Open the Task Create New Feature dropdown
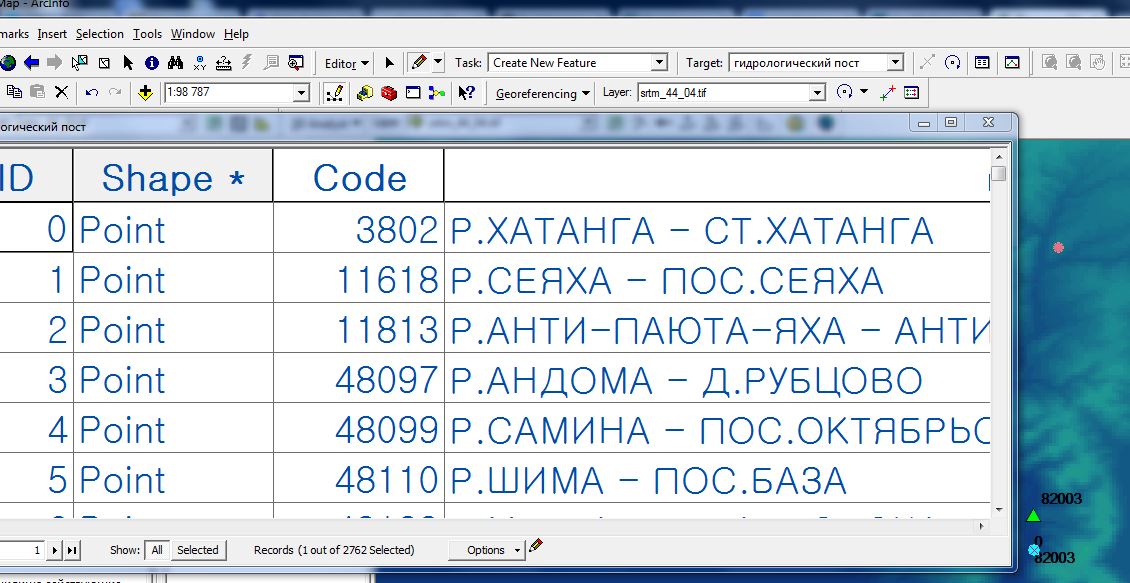Screen dimensions: 1130x583 coord(659,63)
